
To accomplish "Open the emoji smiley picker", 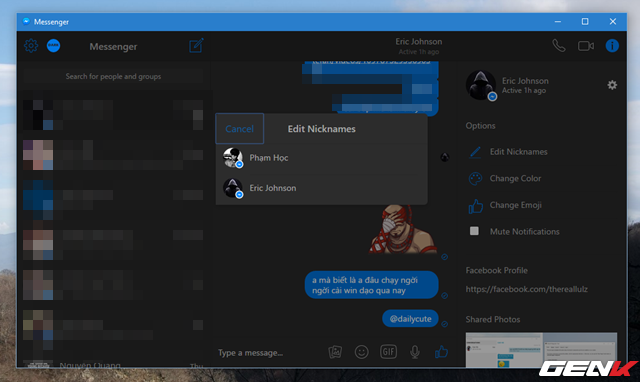I will coord(361,352).
